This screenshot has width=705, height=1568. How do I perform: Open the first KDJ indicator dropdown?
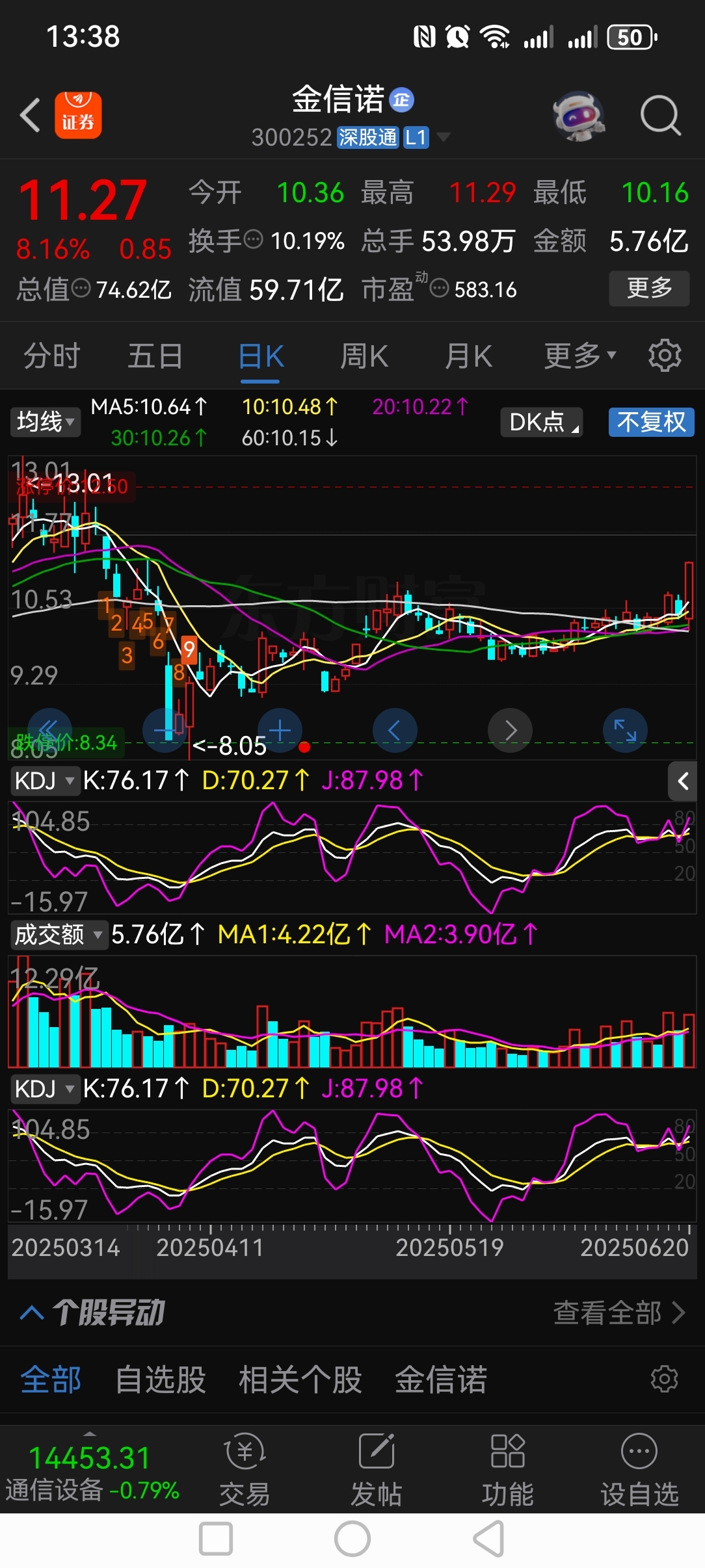pyautogui.click(x=46, y=780)
